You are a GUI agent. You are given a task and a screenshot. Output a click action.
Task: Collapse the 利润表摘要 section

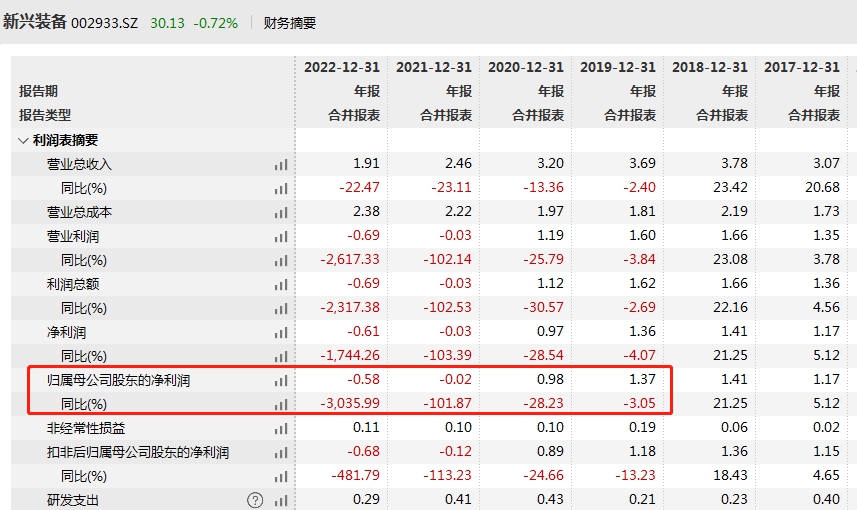click(23, 140)
